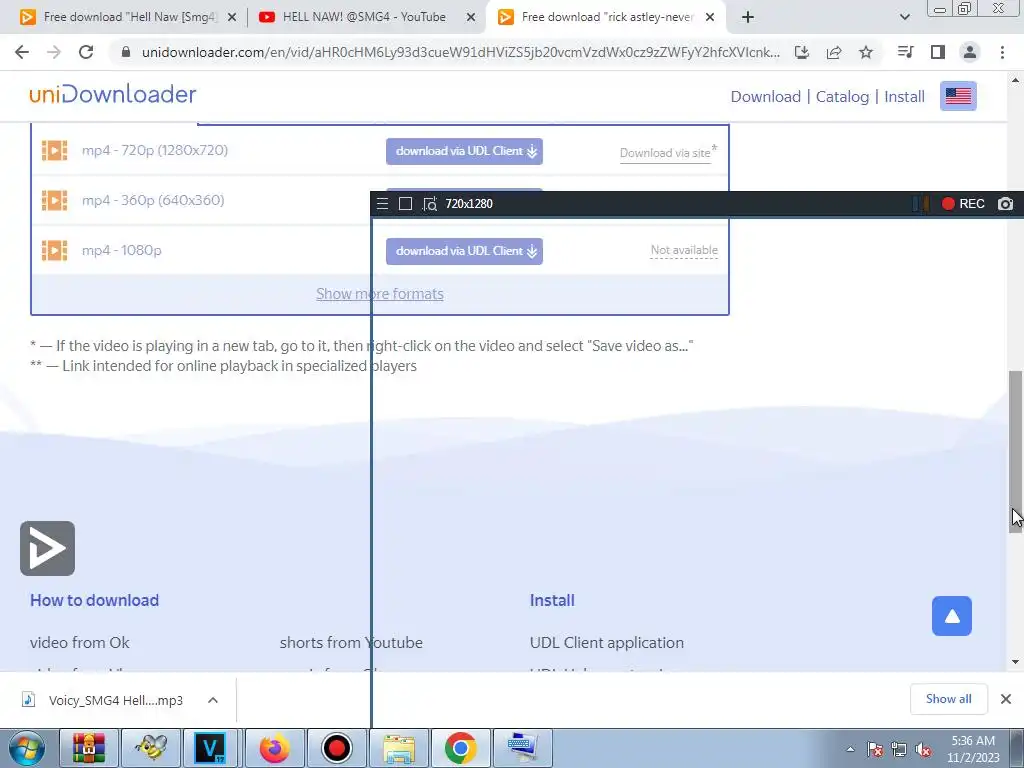Open "video from Ok" footer link
This screenshot has height=768, width=1024.
click(x=80, y=643)
